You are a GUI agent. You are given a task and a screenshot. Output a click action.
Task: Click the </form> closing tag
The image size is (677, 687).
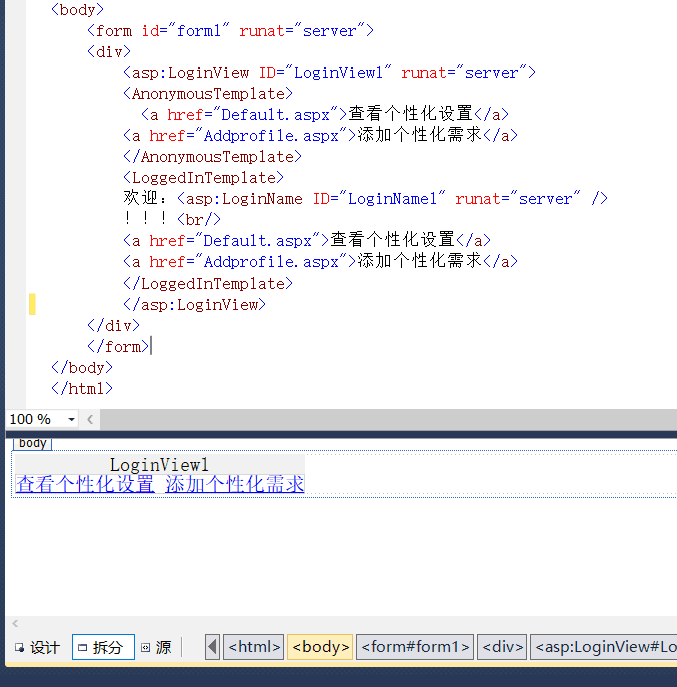pyautogui.click(x=118, y=347)
